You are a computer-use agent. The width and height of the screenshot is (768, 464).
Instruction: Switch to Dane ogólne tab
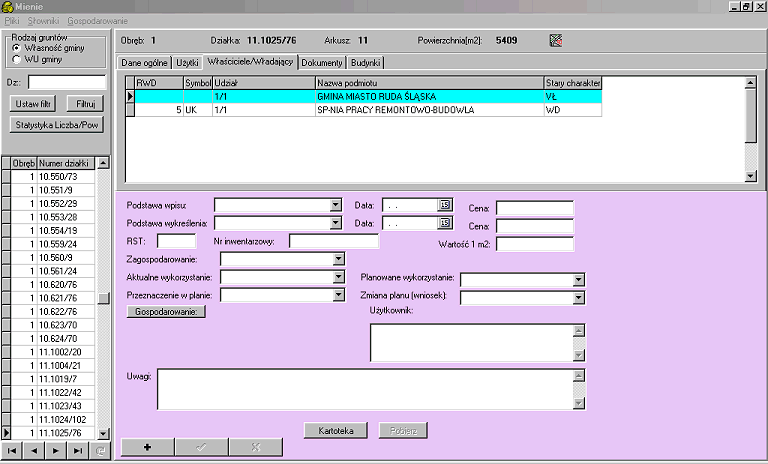point(144,63)
